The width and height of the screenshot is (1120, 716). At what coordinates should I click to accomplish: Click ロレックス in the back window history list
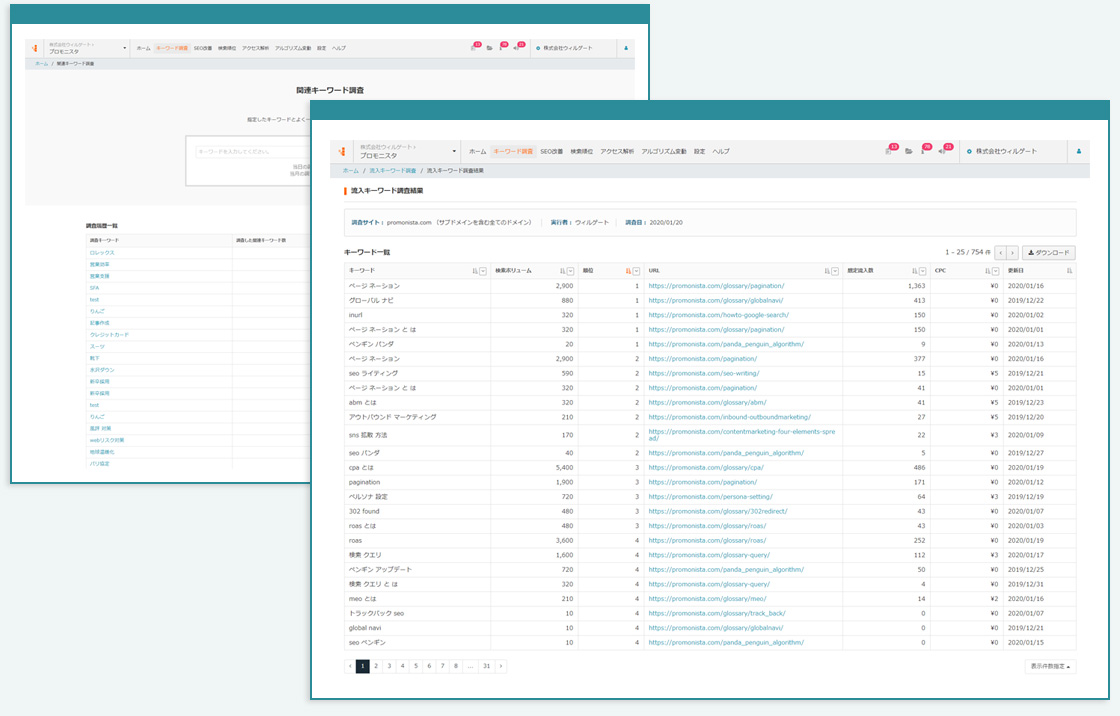[102, 253]
